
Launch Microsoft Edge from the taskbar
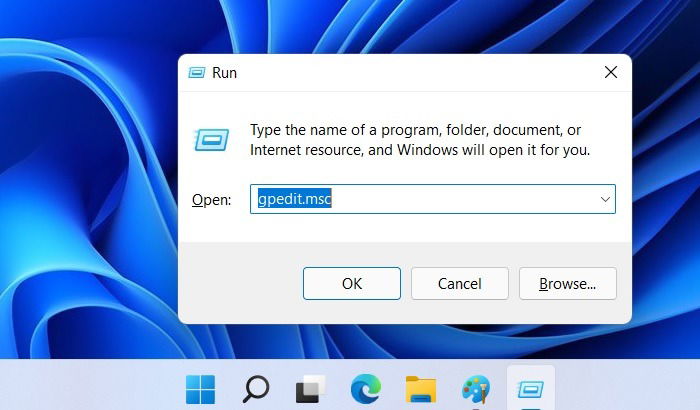[x=366, y=389]
